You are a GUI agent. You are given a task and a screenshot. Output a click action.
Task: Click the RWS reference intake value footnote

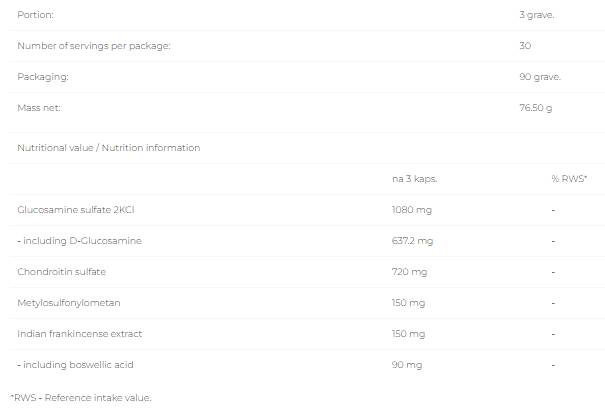[81, 397]
